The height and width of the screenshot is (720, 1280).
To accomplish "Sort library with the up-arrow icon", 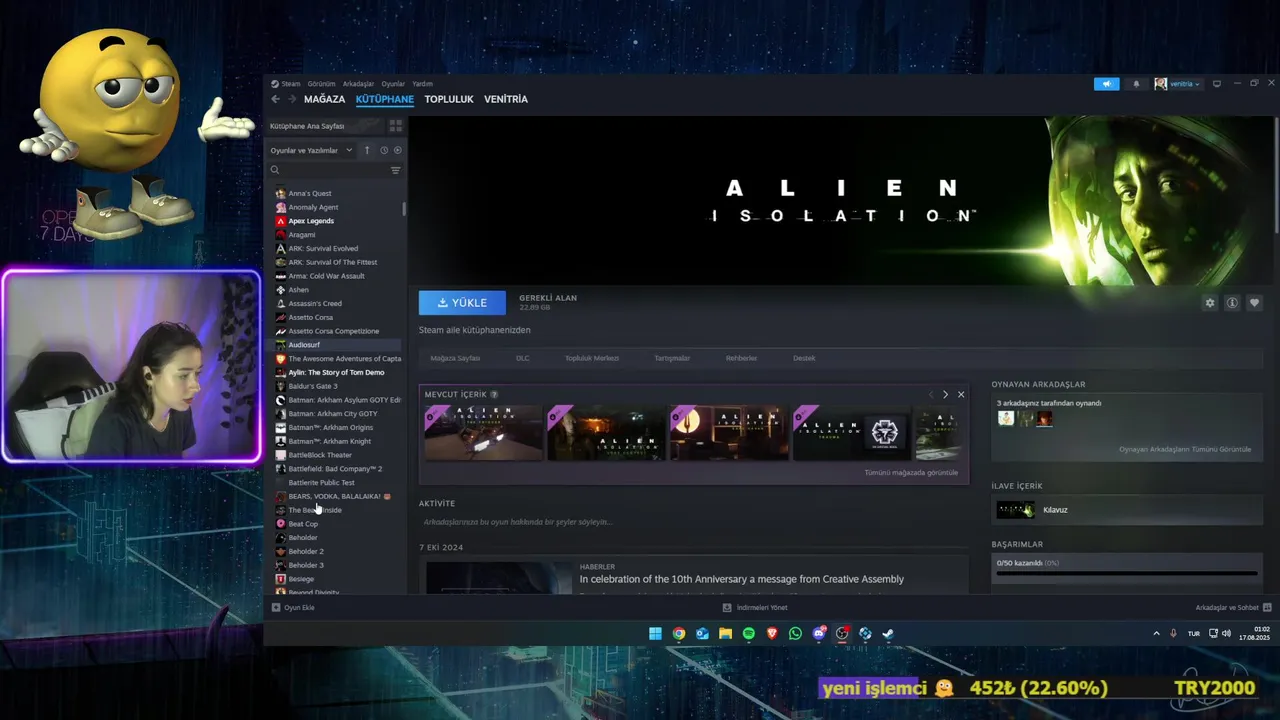I will [x=367, y=150].
